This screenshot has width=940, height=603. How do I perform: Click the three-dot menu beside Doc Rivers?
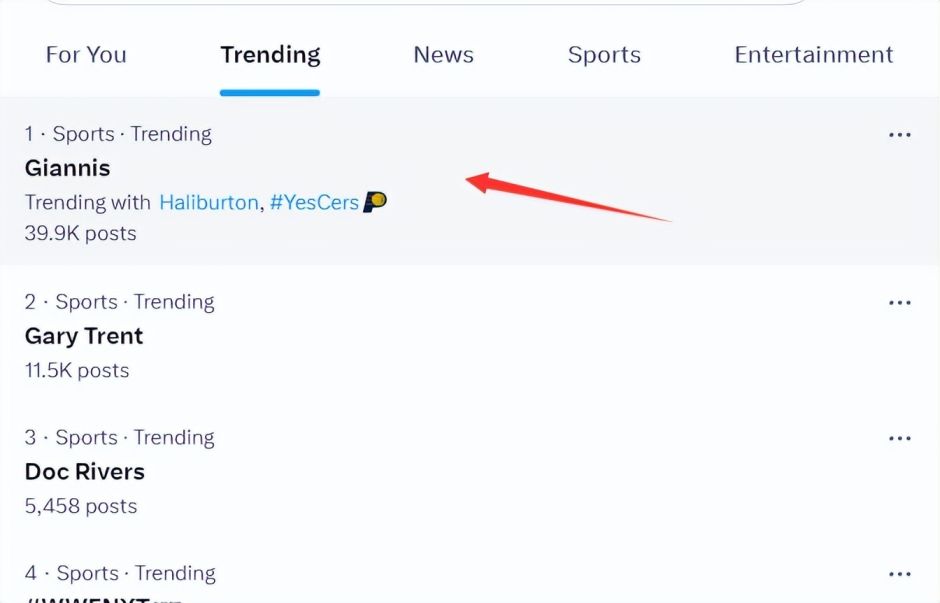899,439
